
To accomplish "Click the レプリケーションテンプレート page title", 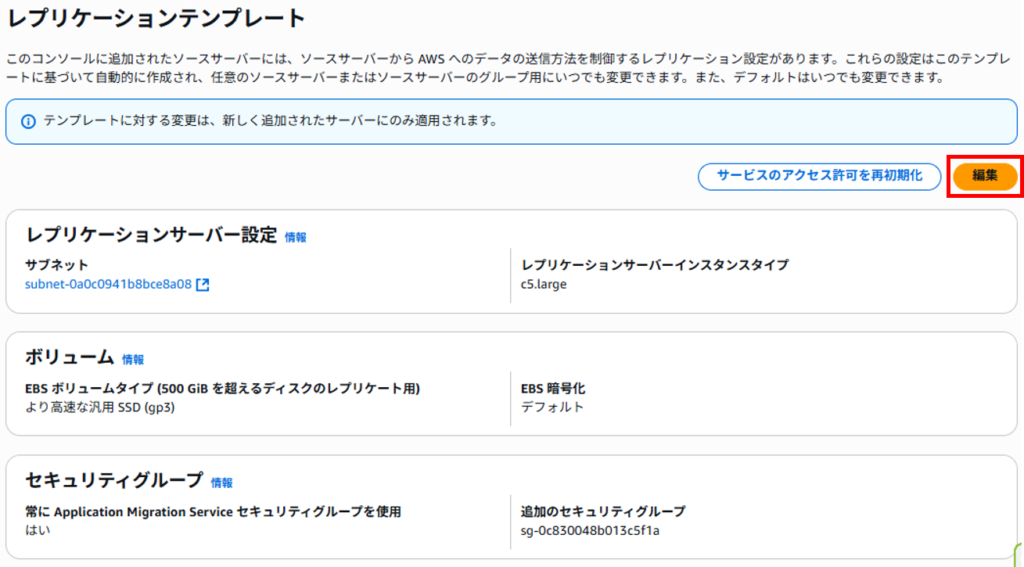I will (x=156, y=18).
